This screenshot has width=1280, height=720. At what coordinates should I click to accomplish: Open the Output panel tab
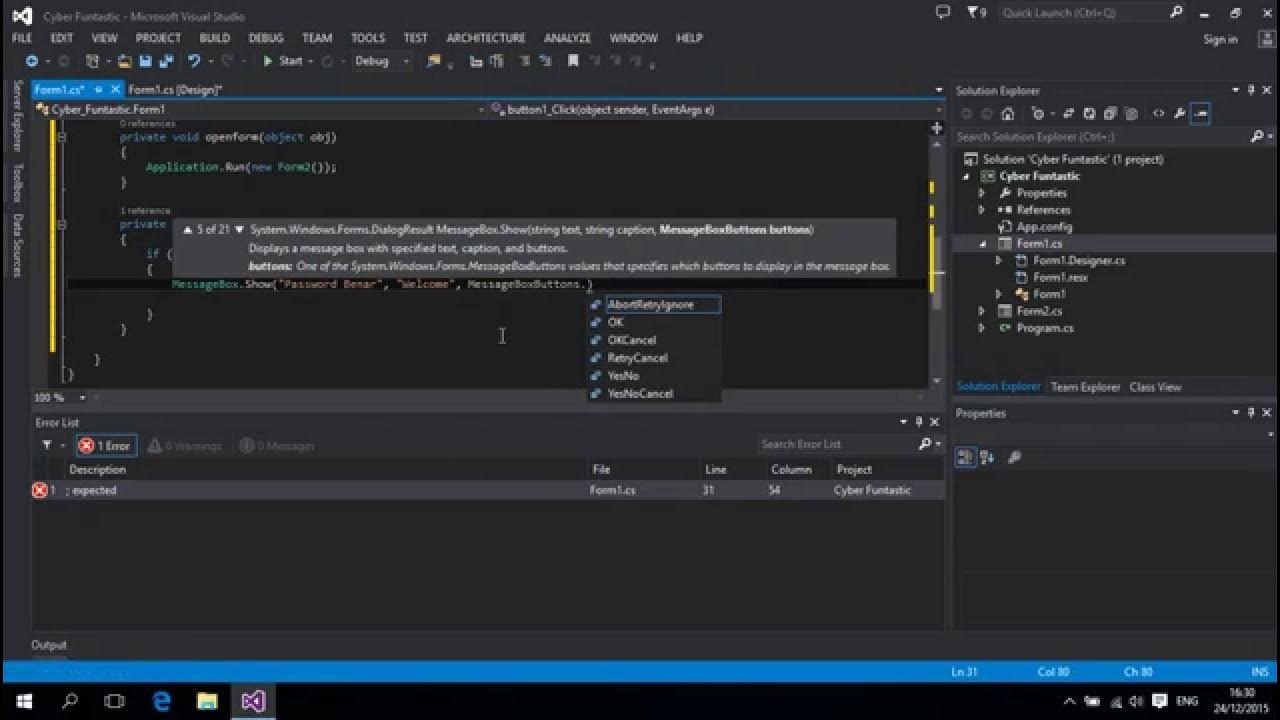tap(49, 645)
